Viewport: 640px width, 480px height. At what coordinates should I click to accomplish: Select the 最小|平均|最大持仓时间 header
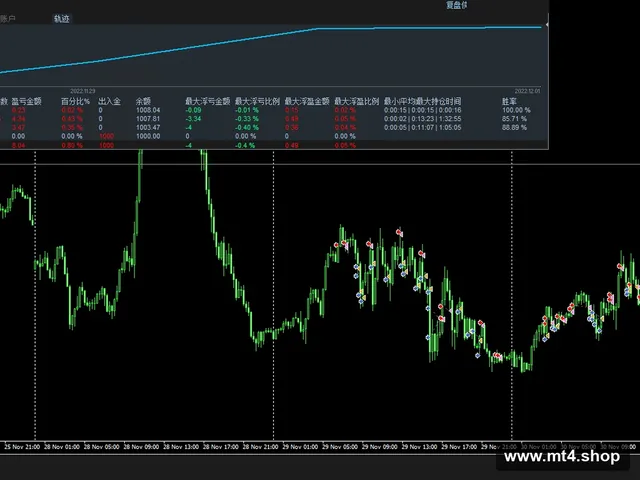[422, 101]
